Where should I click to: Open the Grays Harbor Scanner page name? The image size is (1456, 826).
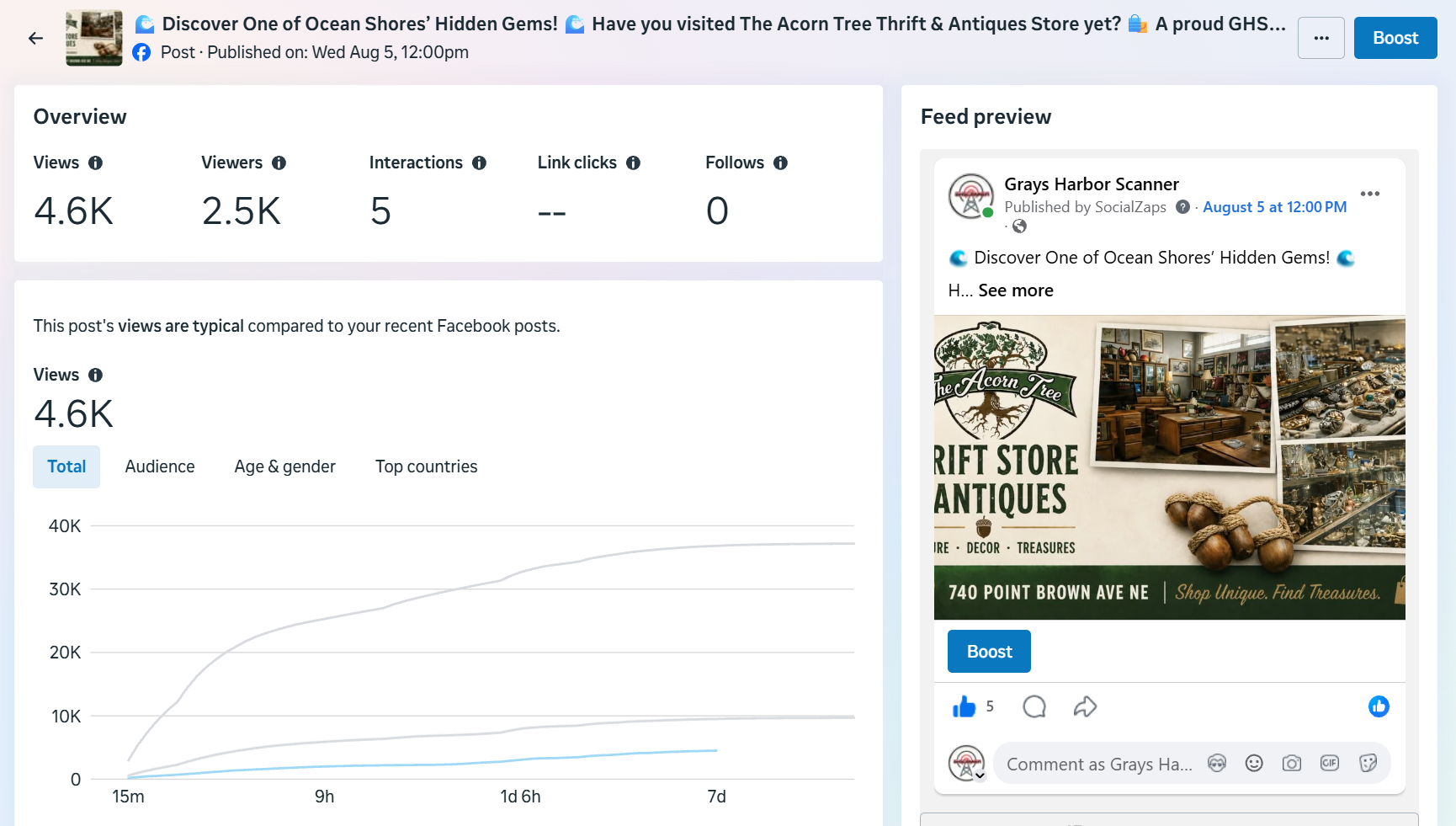(x=1092, y=184)
